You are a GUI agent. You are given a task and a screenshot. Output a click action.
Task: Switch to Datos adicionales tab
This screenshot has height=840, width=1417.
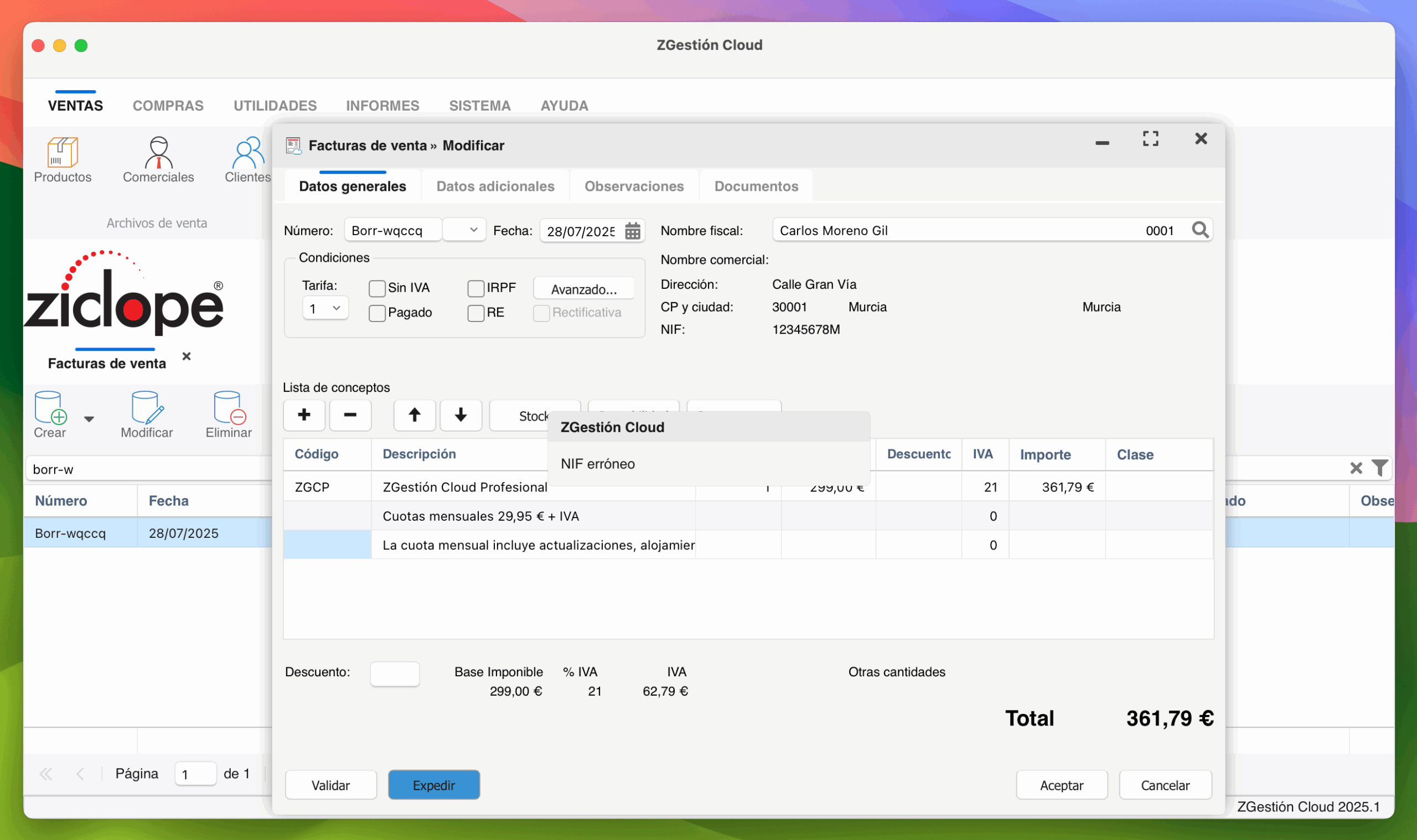[495, 186]
